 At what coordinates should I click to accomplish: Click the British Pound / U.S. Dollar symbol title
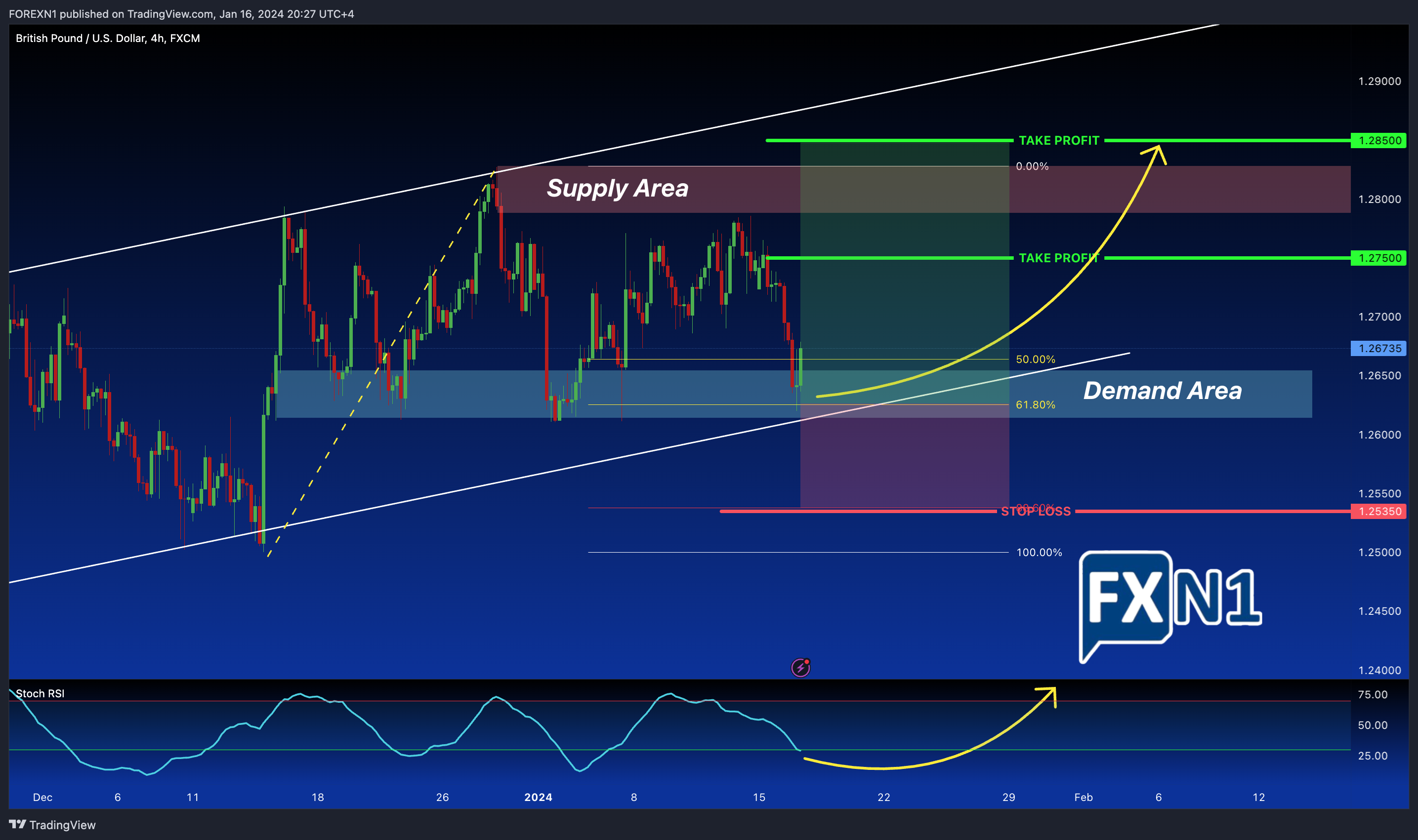[x=108, y=38]
